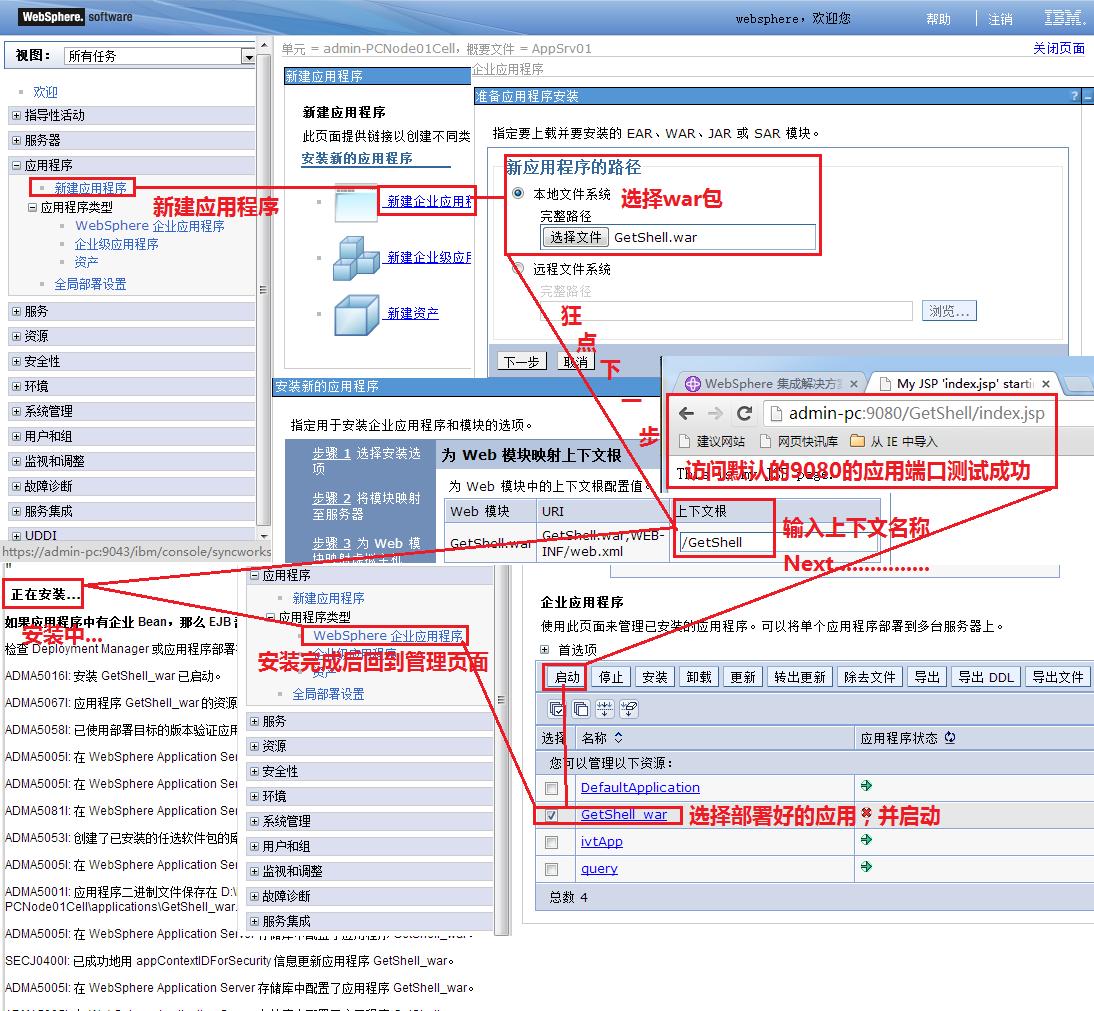The image size is (1094, 1011).
Task: Expand 故障诊断 in the main navigation under 视图
Action: pyautogui.click(x=16, y=486)
